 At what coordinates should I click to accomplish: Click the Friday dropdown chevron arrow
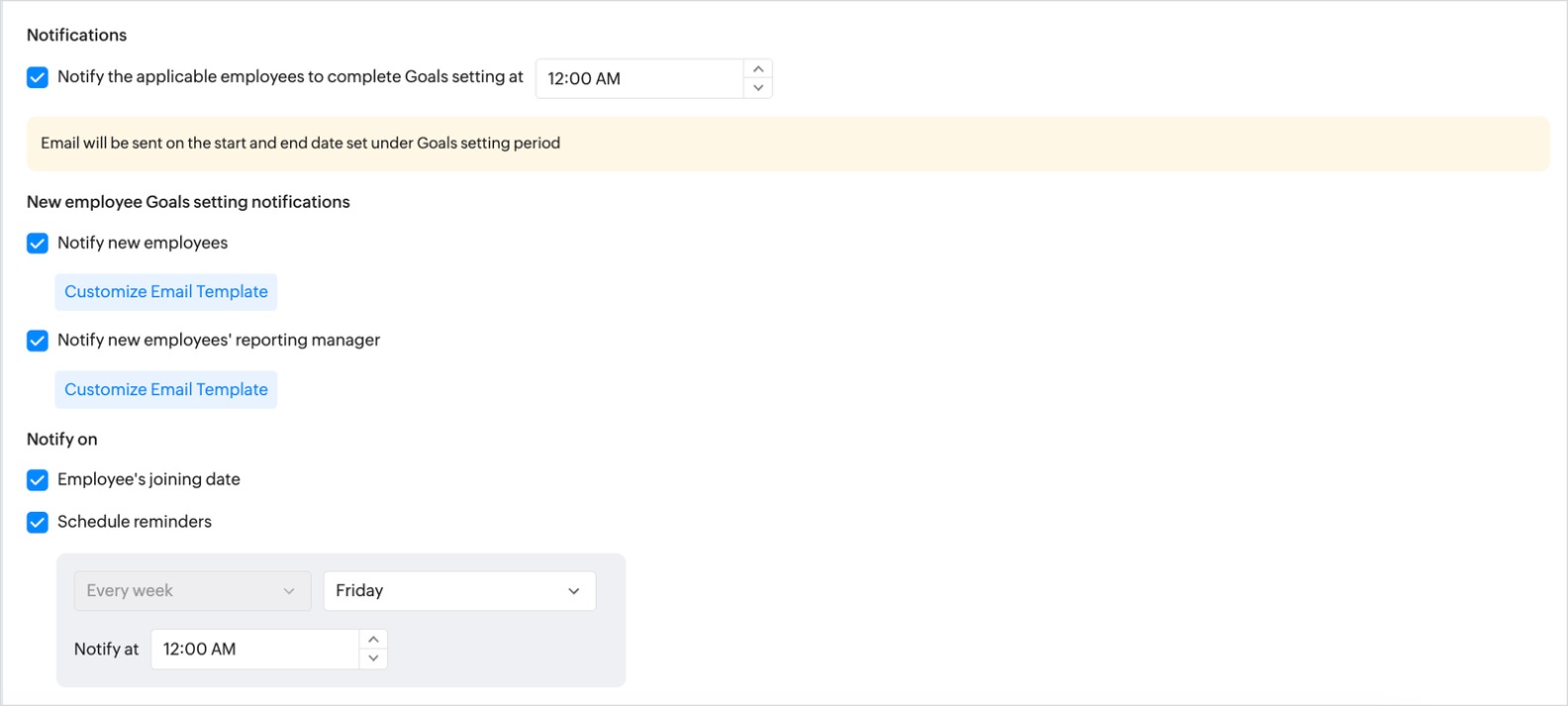pos(574,591)
